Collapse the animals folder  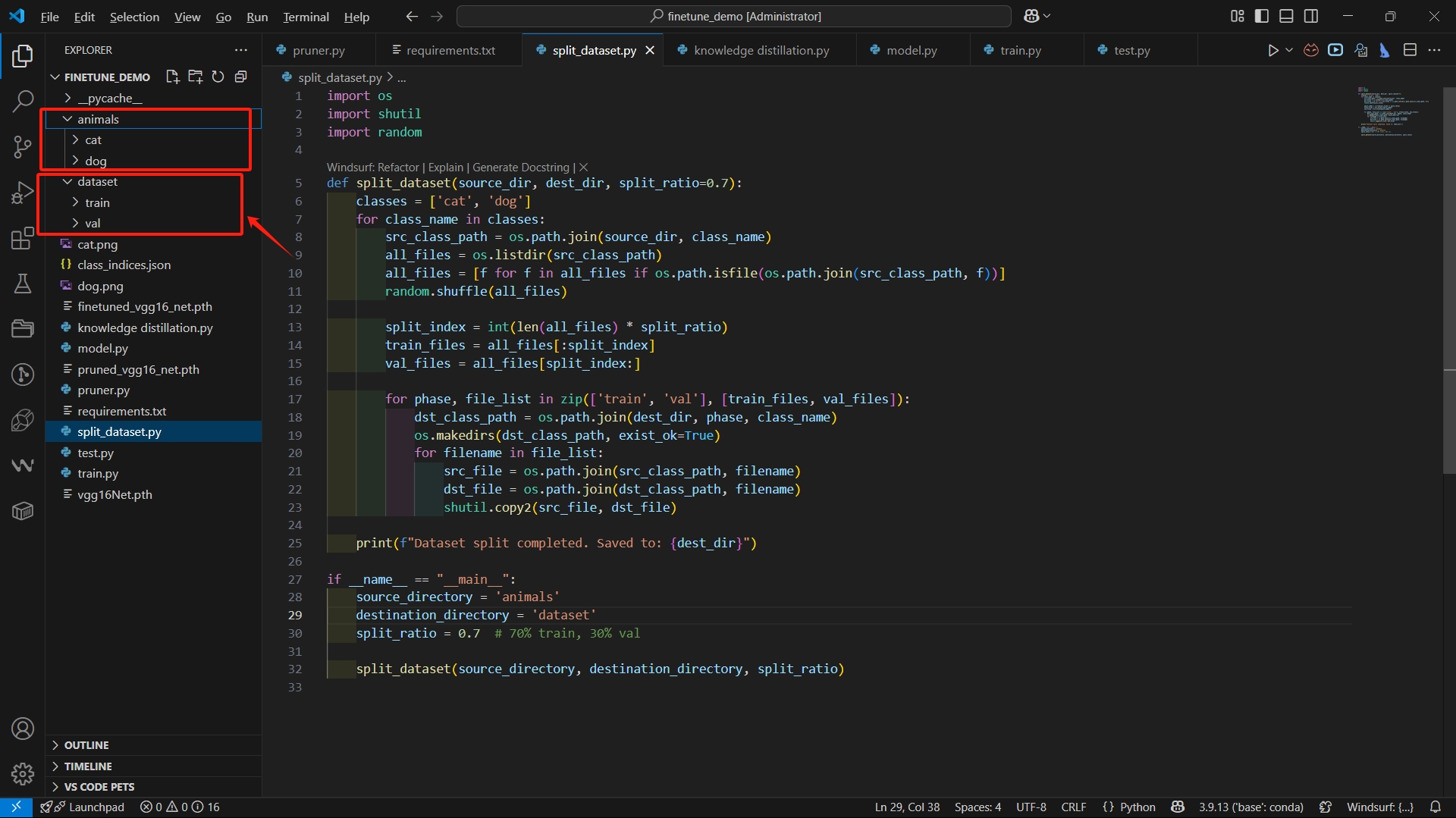coord(154,119)
